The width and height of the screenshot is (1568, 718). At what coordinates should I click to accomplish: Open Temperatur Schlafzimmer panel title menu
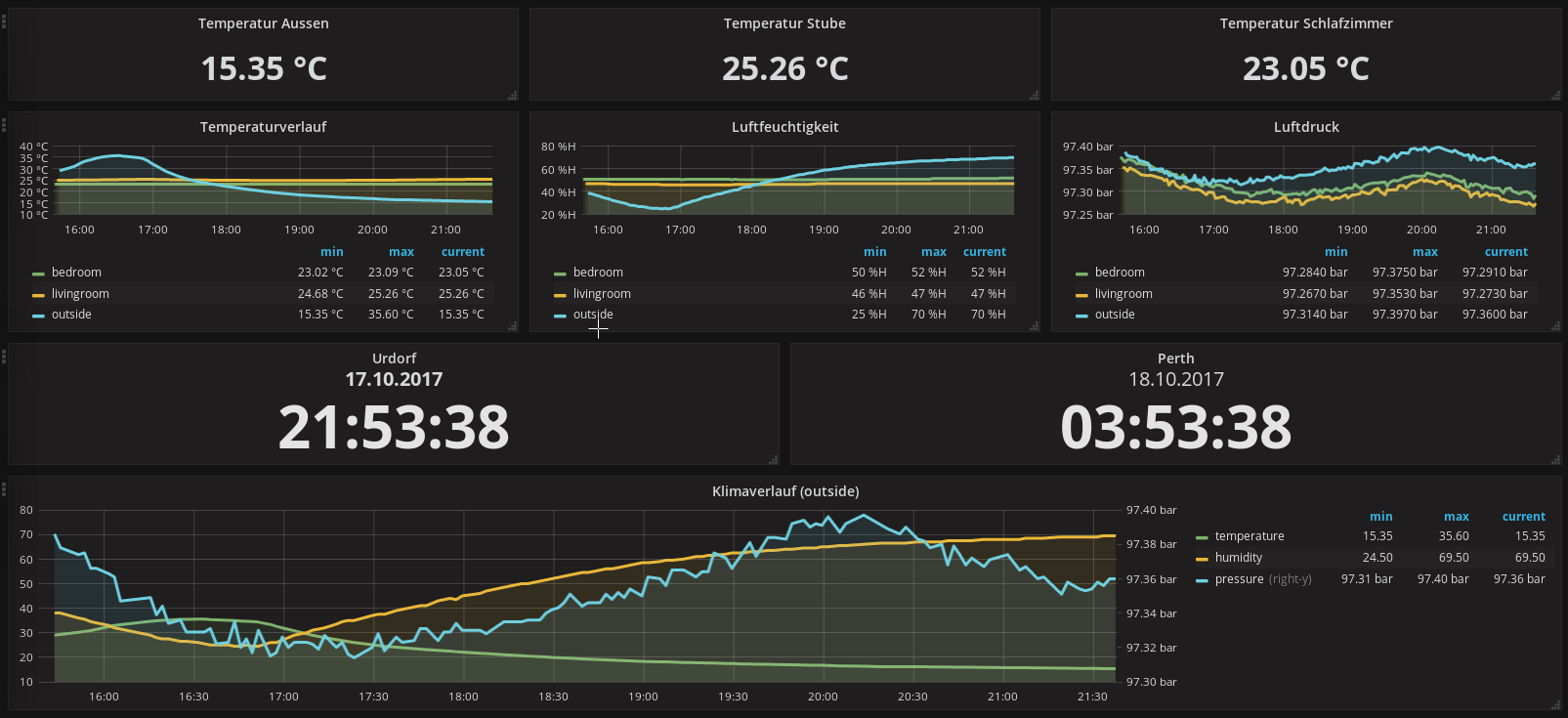pyautogui.click(x=1306, y=23)
